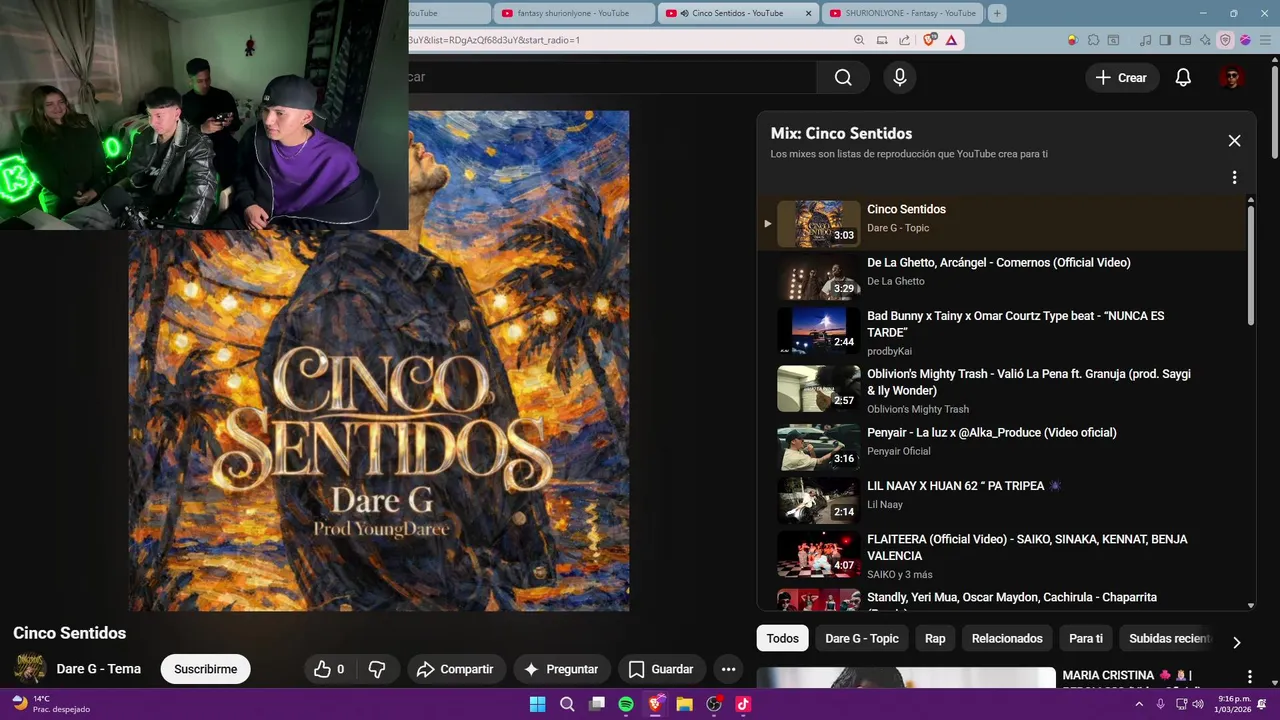
Task: Switch to the fantasy shurionlyone browser tab
Action: (x=573, y=13)
